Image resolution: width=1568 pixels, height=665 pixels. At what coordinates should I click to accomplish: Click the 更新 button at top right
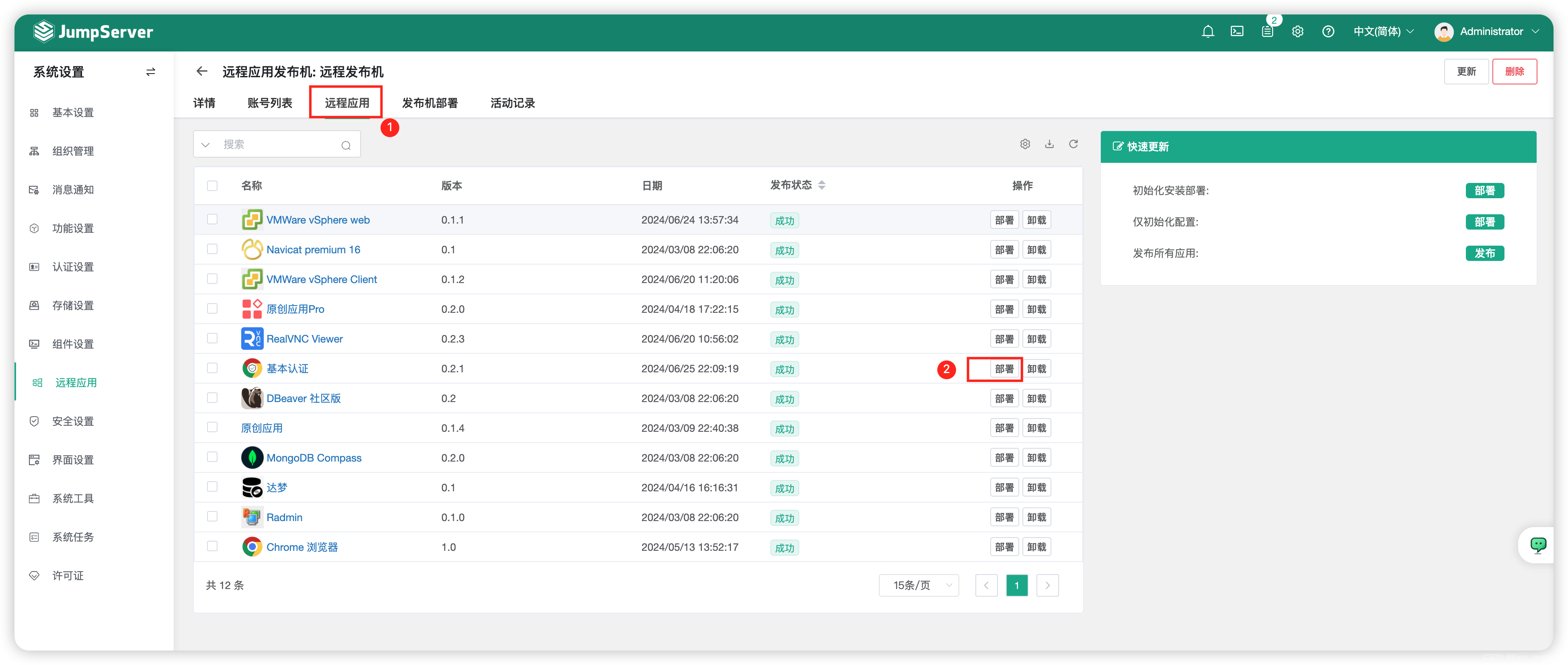(1467, 71)
